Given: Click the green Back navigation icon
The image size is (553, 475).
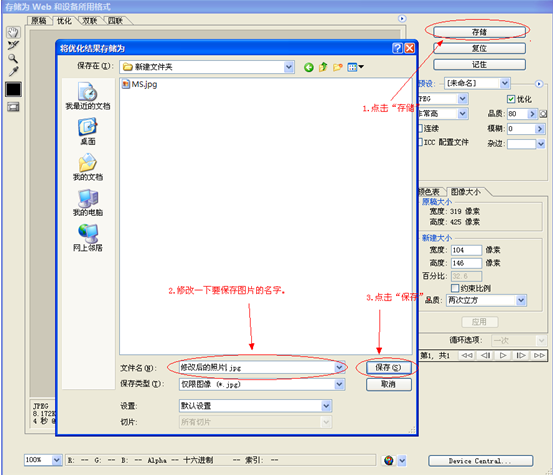Looking at the screenshot, I should (309, 67).
